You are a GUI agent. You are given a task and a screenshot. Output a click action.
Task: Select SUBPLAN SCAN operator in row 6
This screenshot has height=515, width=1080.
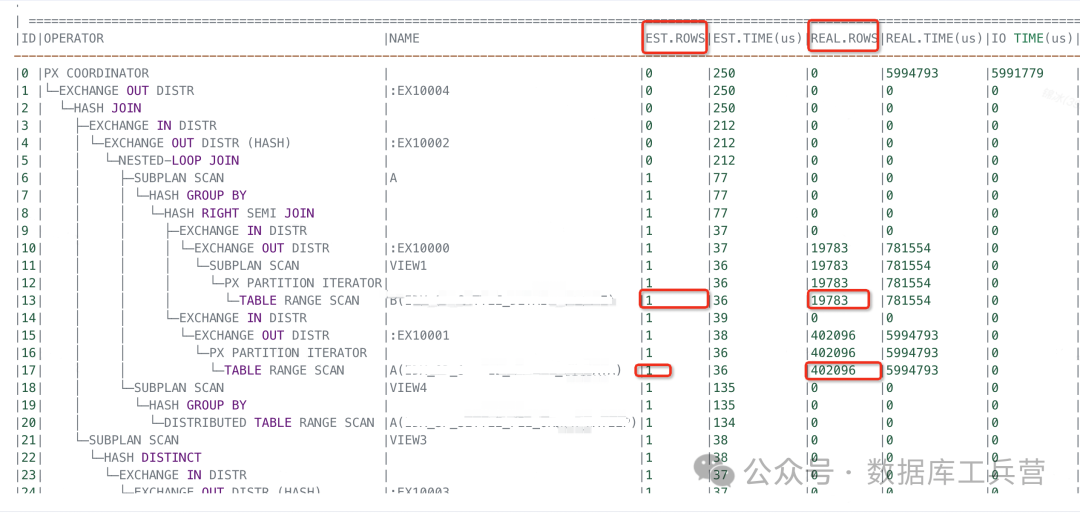click(179, 178)
